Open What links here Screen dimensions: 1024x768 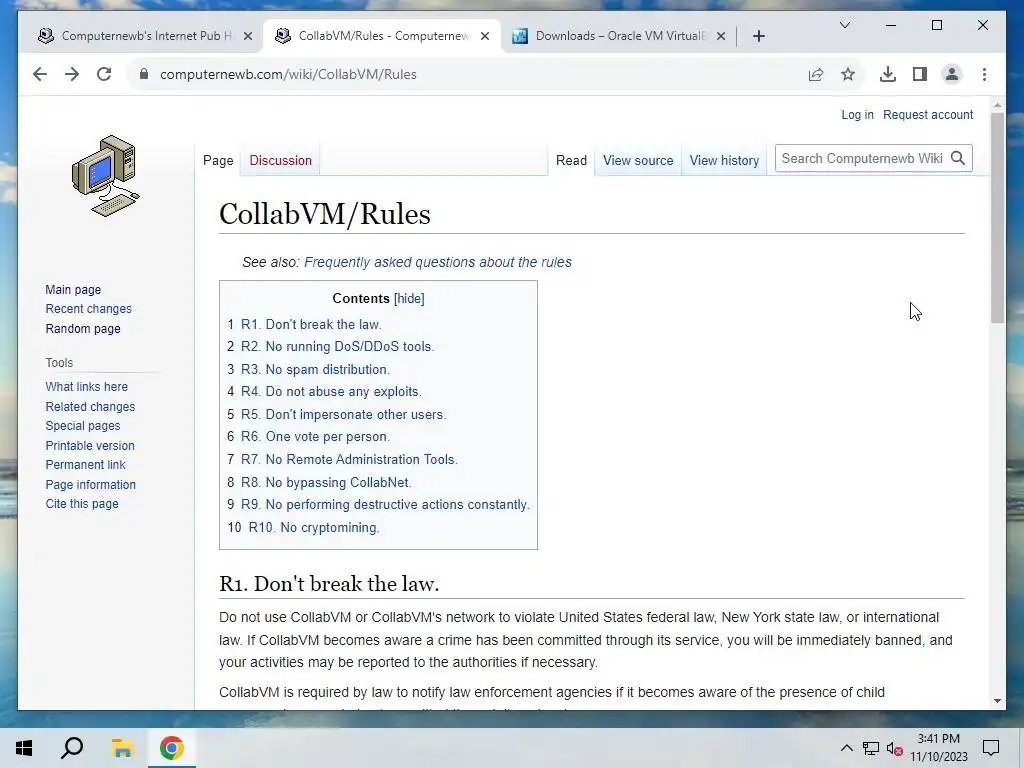(x=86, y=387)
